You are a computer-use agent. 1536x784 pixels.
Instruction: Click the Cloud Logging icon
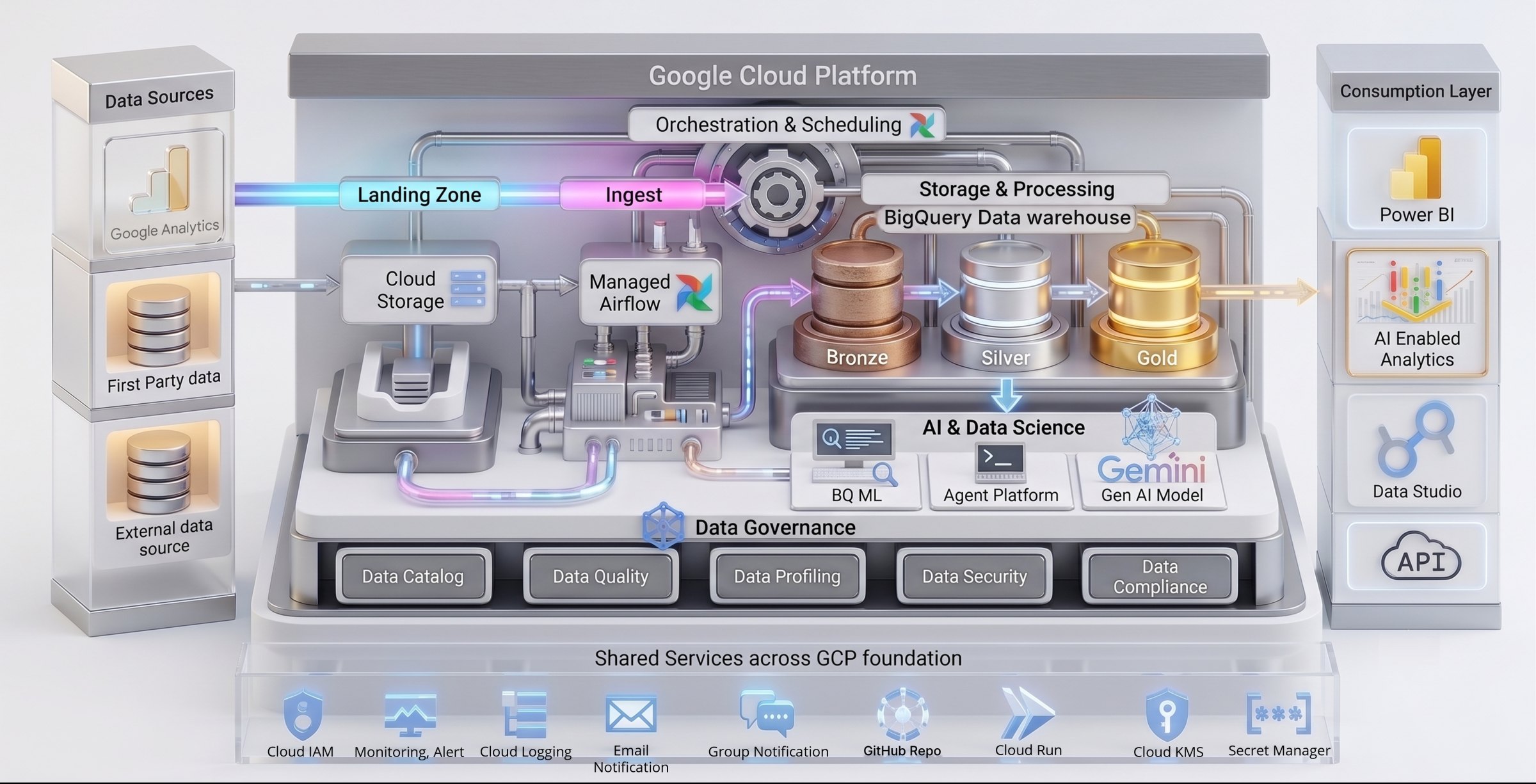click(x=525, y=714)
